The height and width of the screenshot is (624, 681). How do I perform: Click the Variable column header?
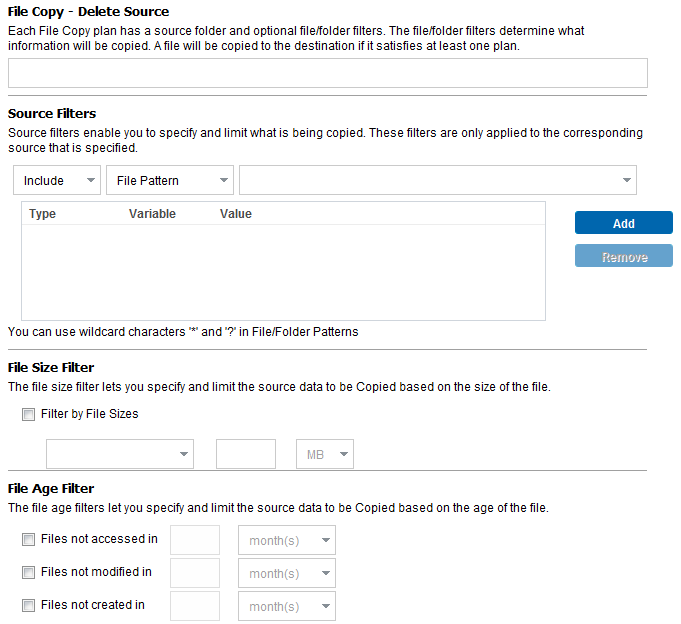click(152, 214)
